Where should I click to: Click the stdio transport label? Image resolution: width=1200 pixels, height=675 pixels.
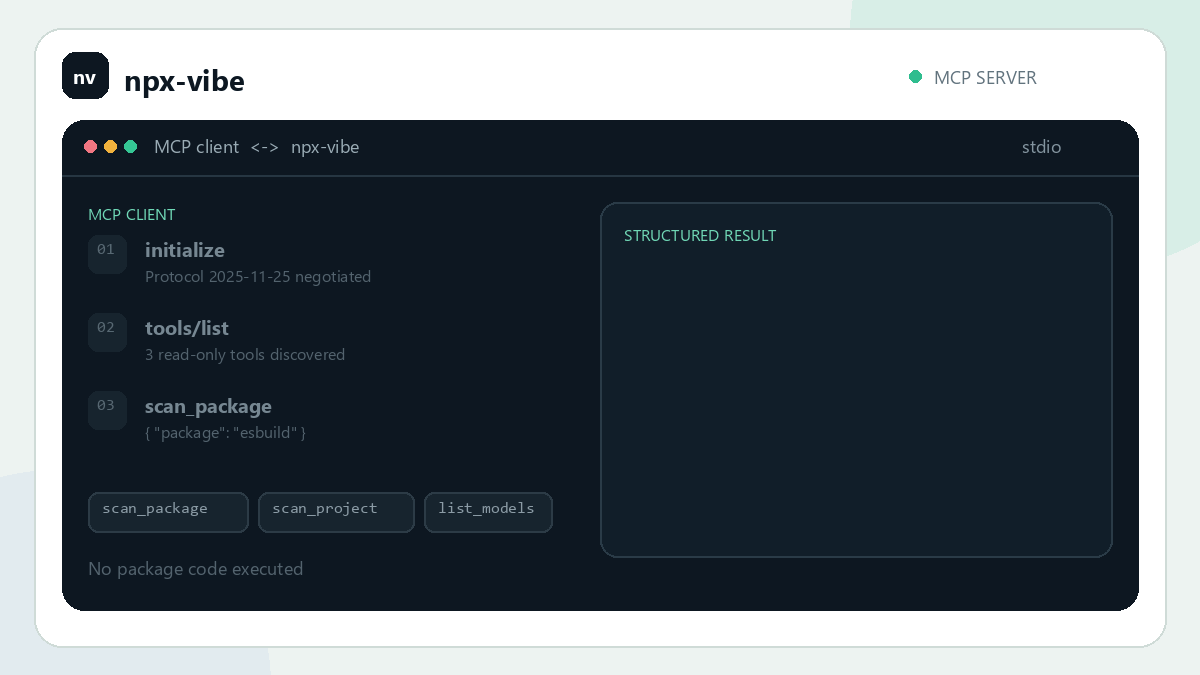1041,147
